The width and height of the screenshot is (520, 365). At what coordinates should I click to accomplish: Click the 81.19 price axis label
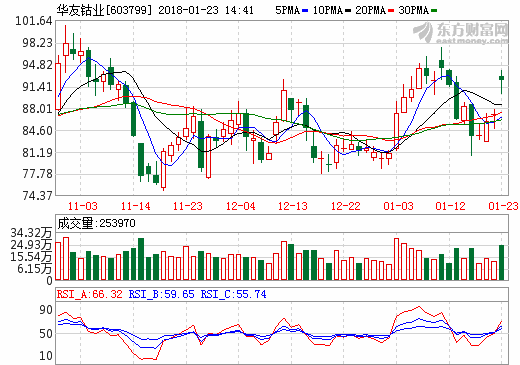[38, 153]
